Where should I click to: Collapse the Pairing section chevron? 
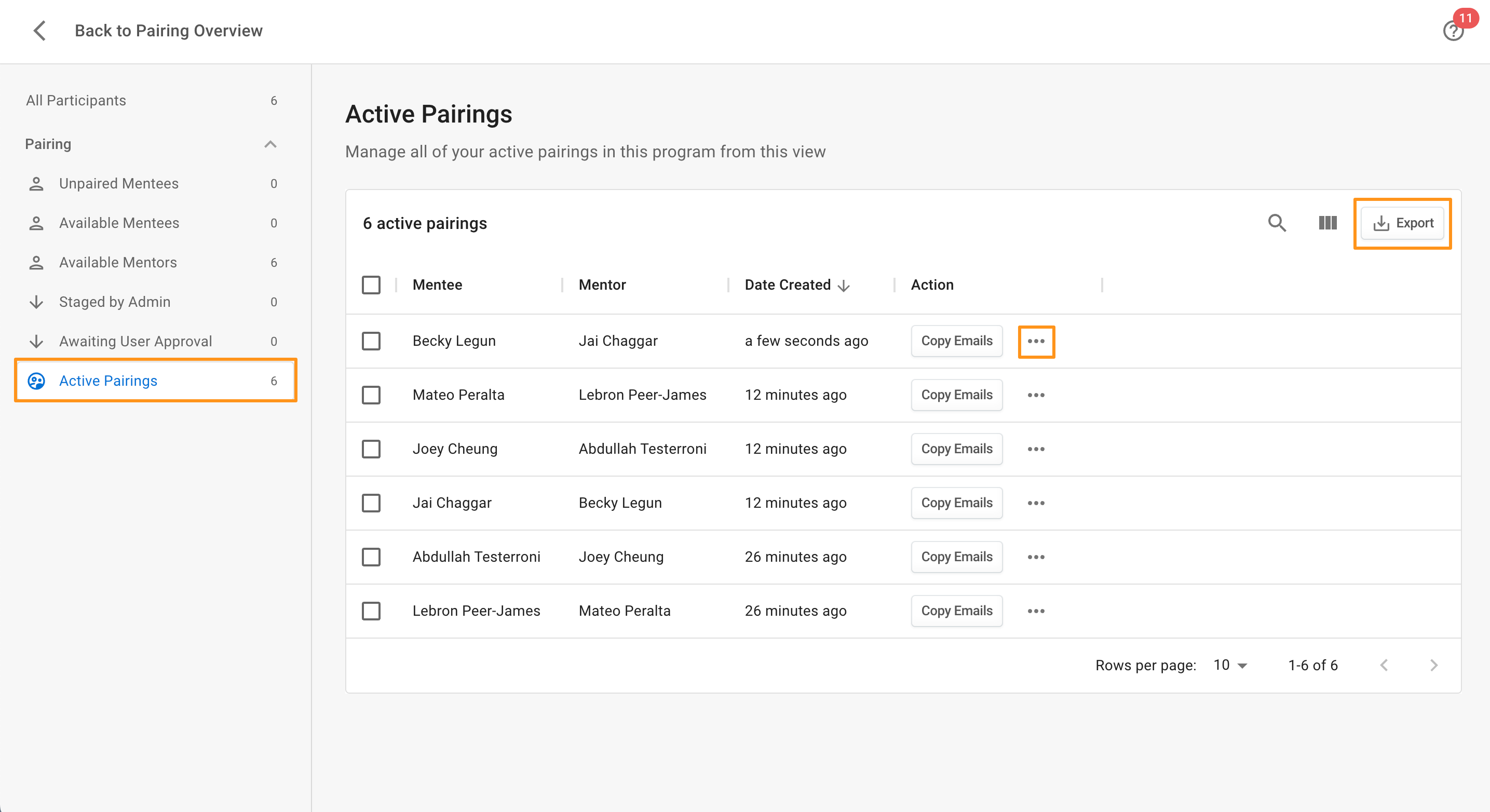point(270,144)
